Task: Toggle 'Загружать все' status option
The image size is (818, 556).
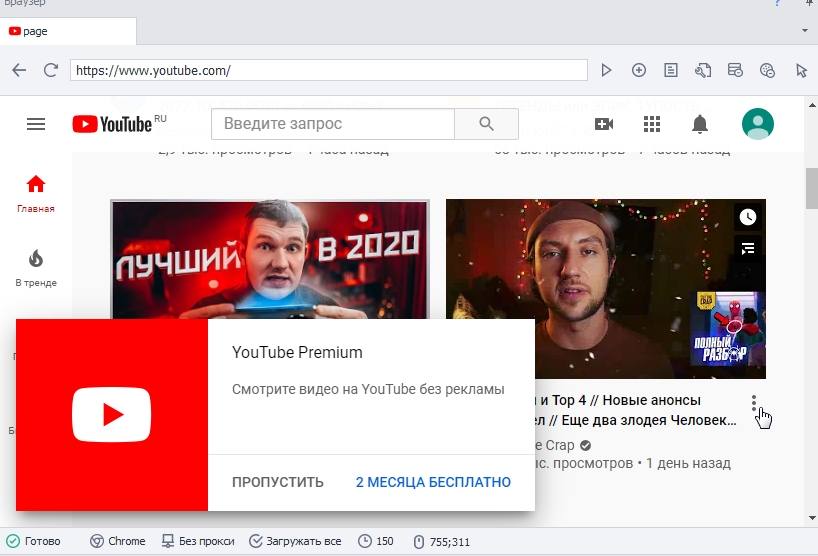Action: pos(295,541)
